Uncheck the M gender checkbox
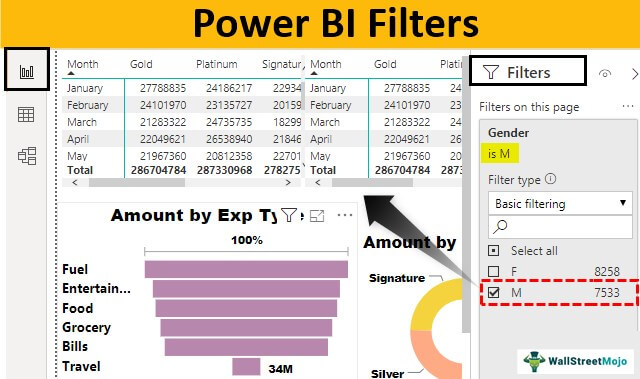 coord(493,292)
